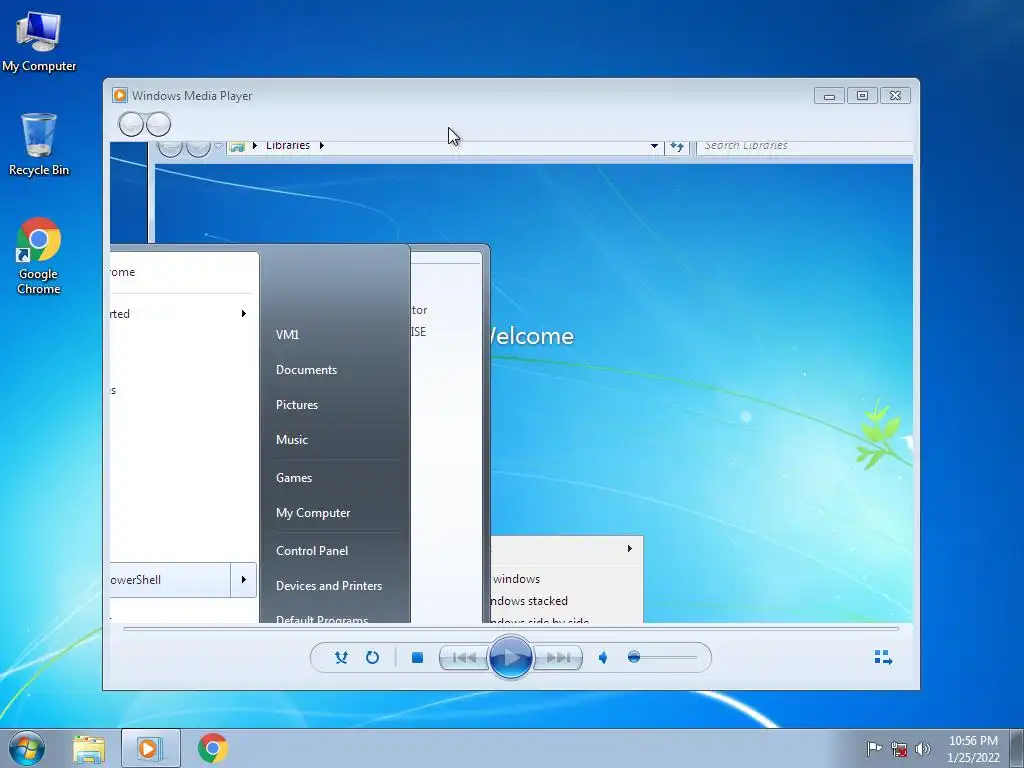Click Music in the video's Start menu
The image size is (1024, 768).
(291, 440)
